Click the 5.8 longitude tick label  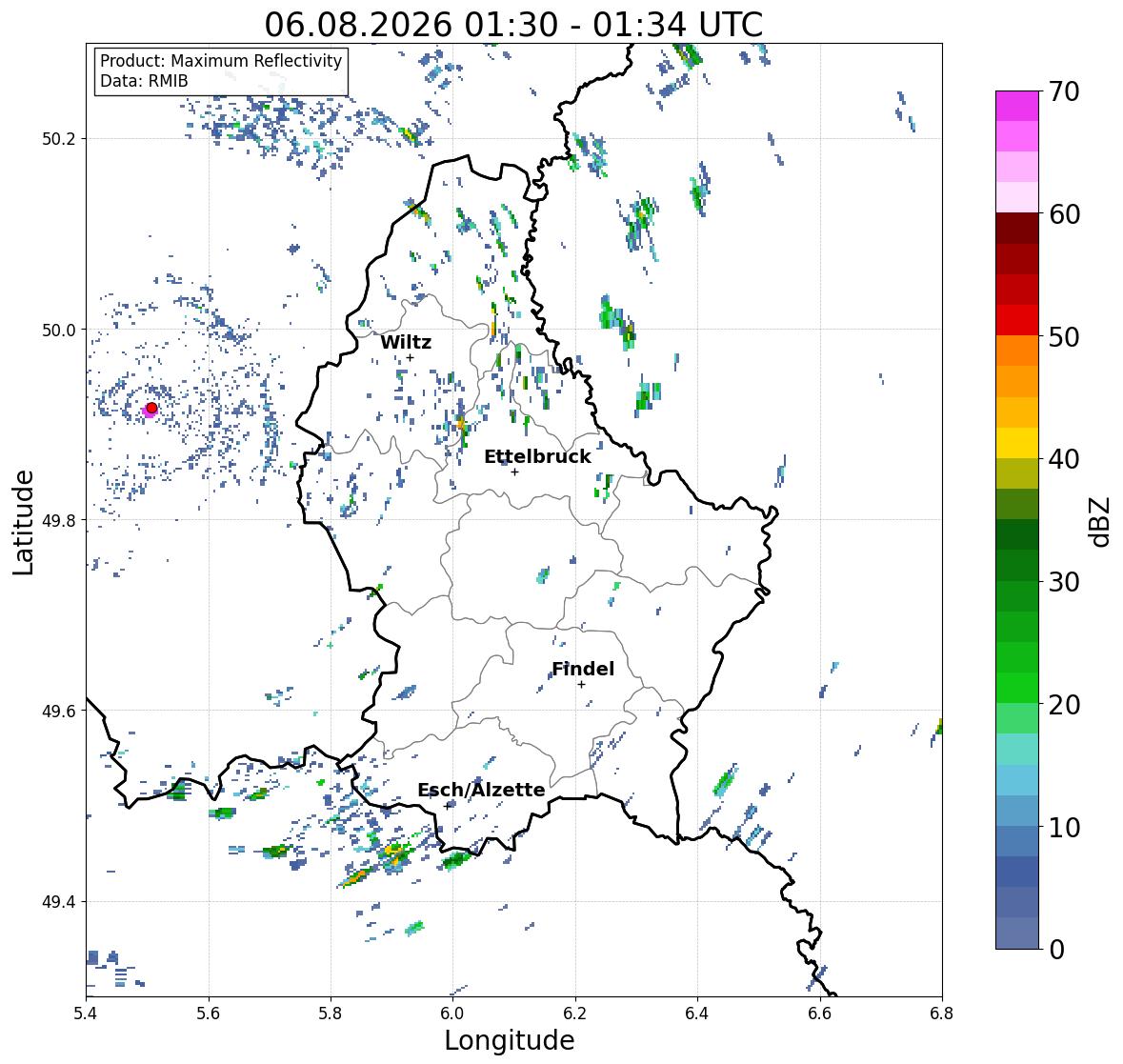pyautogui.click(x=331, y=1014)
